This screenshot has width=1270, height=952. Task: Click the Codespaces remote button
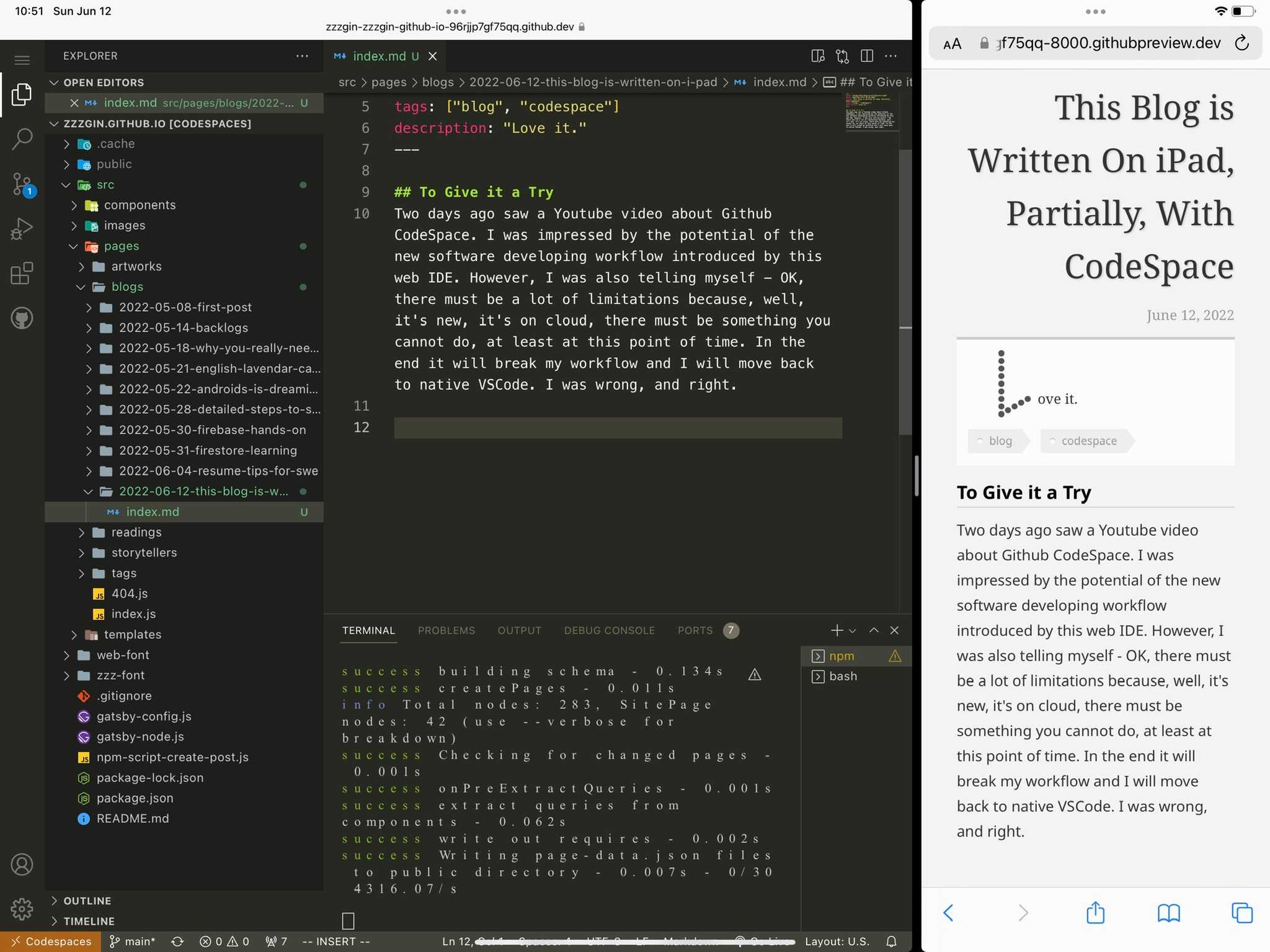(50, 941)
